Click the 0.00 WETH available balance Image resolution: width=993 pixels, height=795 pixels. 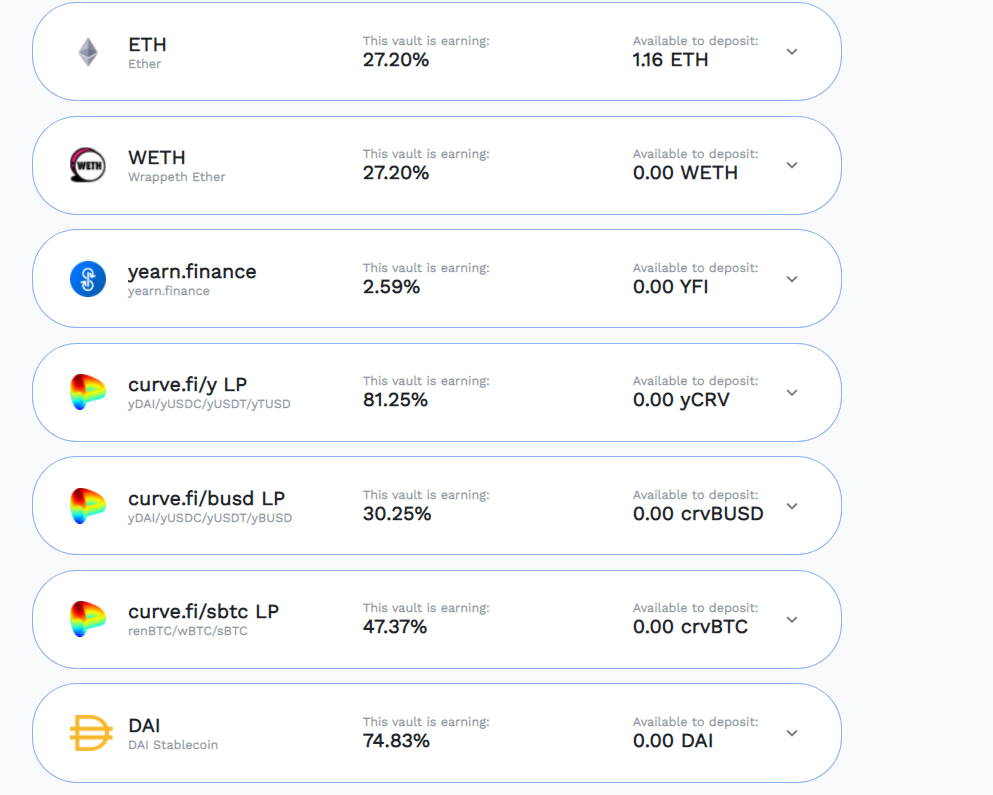click(685, 173)
